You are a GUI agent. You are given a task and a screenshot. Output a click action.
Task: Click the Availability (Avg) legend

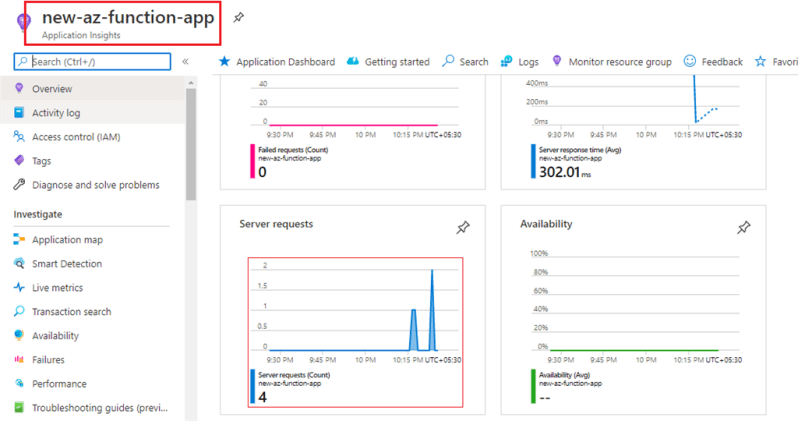click(x=564, y=375)
